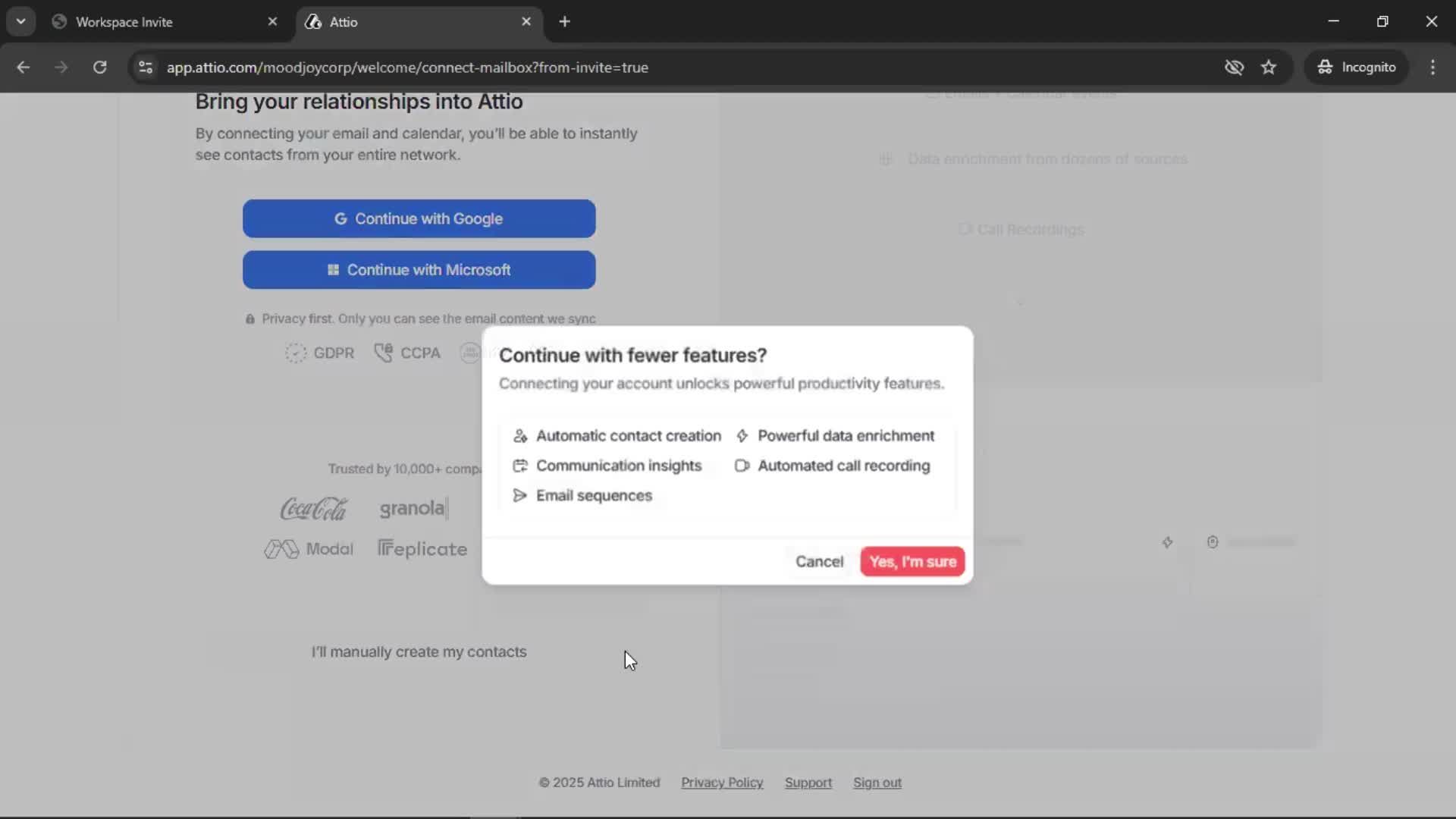Click the CCPA compliance badge
The height and width of the screenshot is (819, 1456).
pyautogui.click(x=406, y=353)
